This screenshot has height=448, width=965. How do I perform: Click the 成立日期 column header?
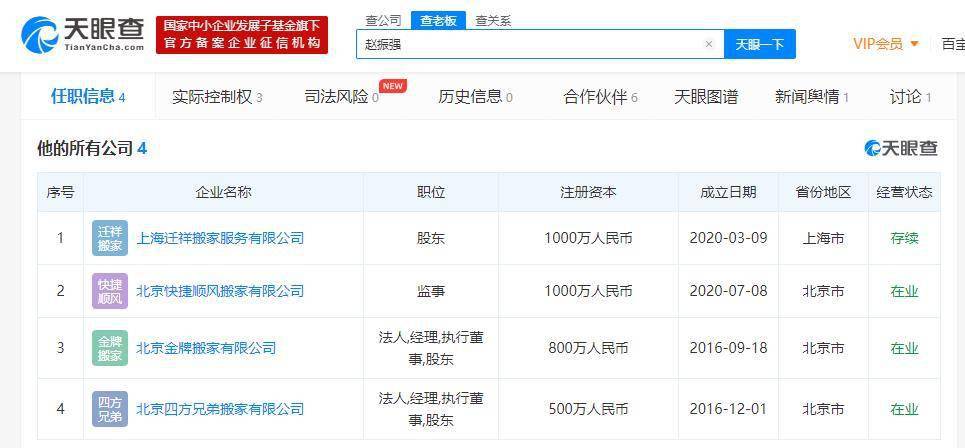point(728,193)
